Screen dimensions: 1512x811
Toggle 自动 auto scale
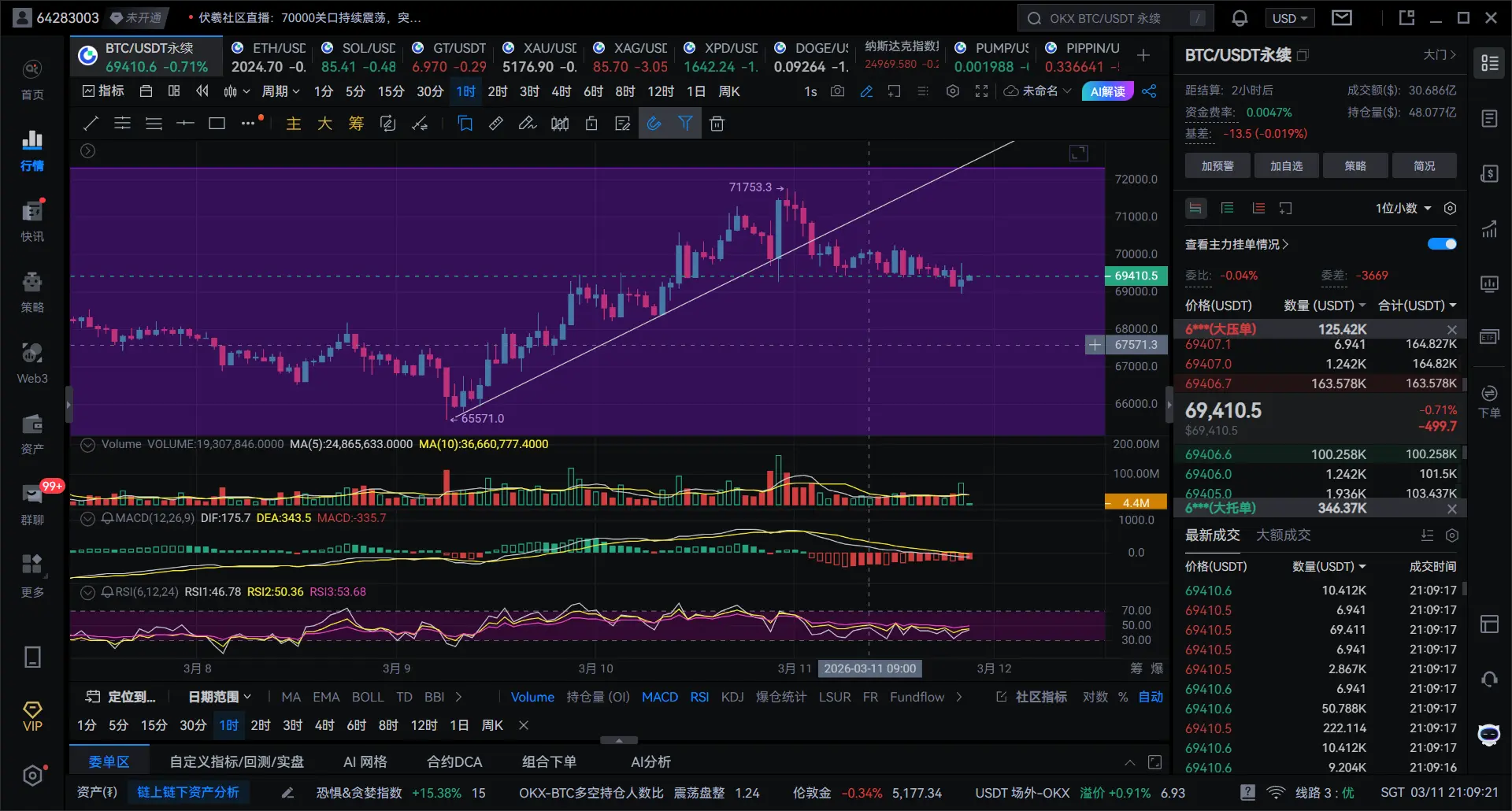pos(1151,697)
